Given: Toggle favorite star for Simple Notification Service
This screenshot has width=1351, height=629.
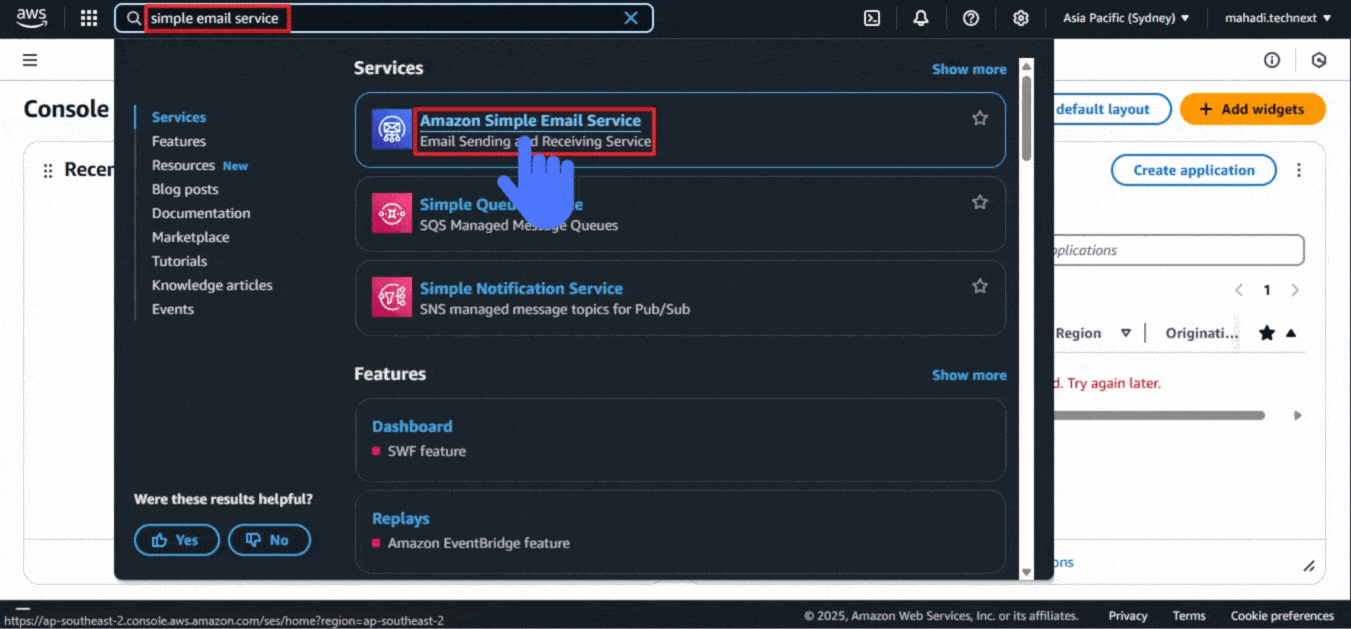Looking at the screenshot, I should pyautogui.click(x=980, y=286).
